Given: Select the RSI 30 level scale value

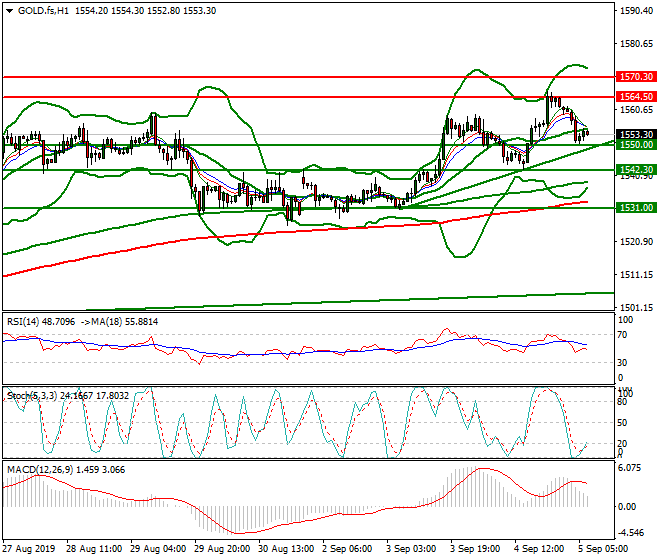Looking at the screenshot, I should tap(622, 363).
